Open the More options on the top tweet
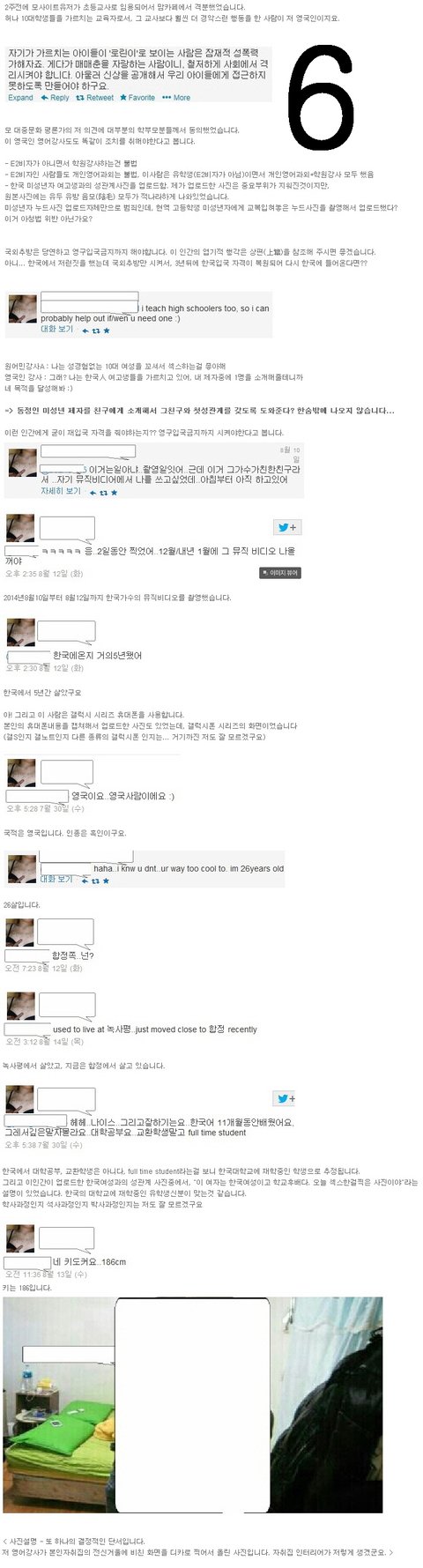Screen dimensions: 423x1568 [x=177, y=98]
